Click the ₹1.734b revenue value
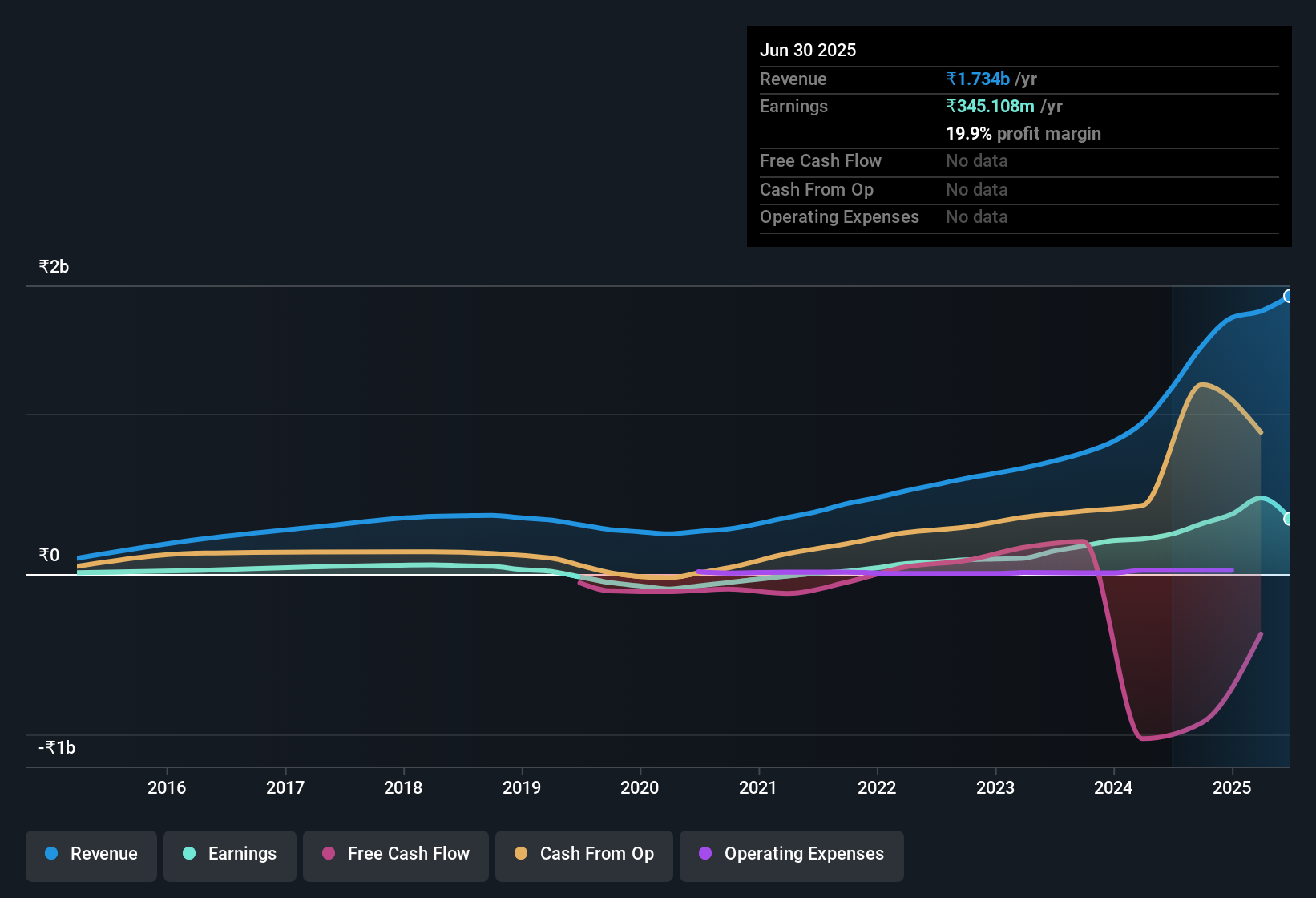 click(x=978, y=79)
